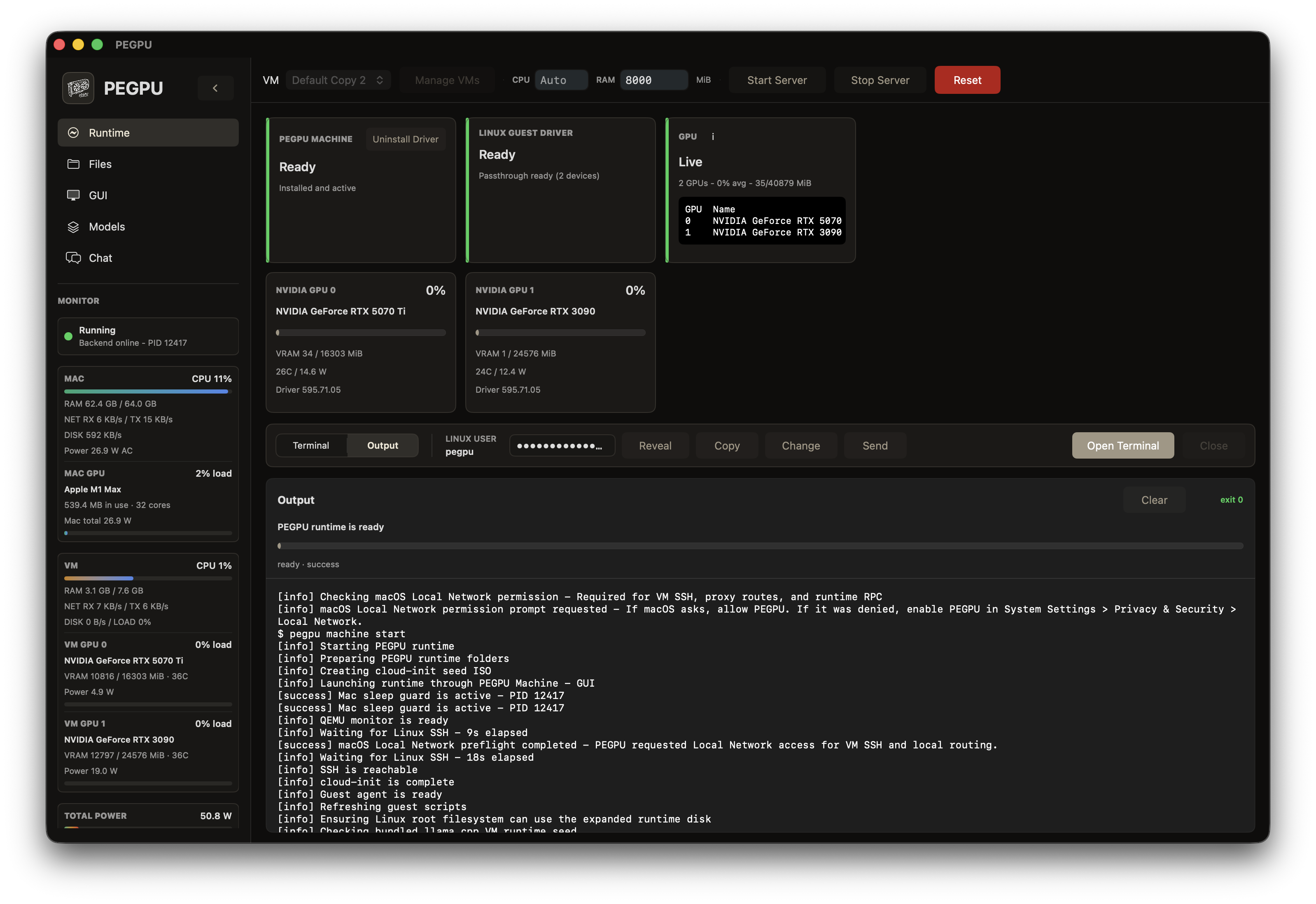This screenshot has height=904, width=1316.
Task: Click the Mac GPU load bar
Action: (148, 533)
